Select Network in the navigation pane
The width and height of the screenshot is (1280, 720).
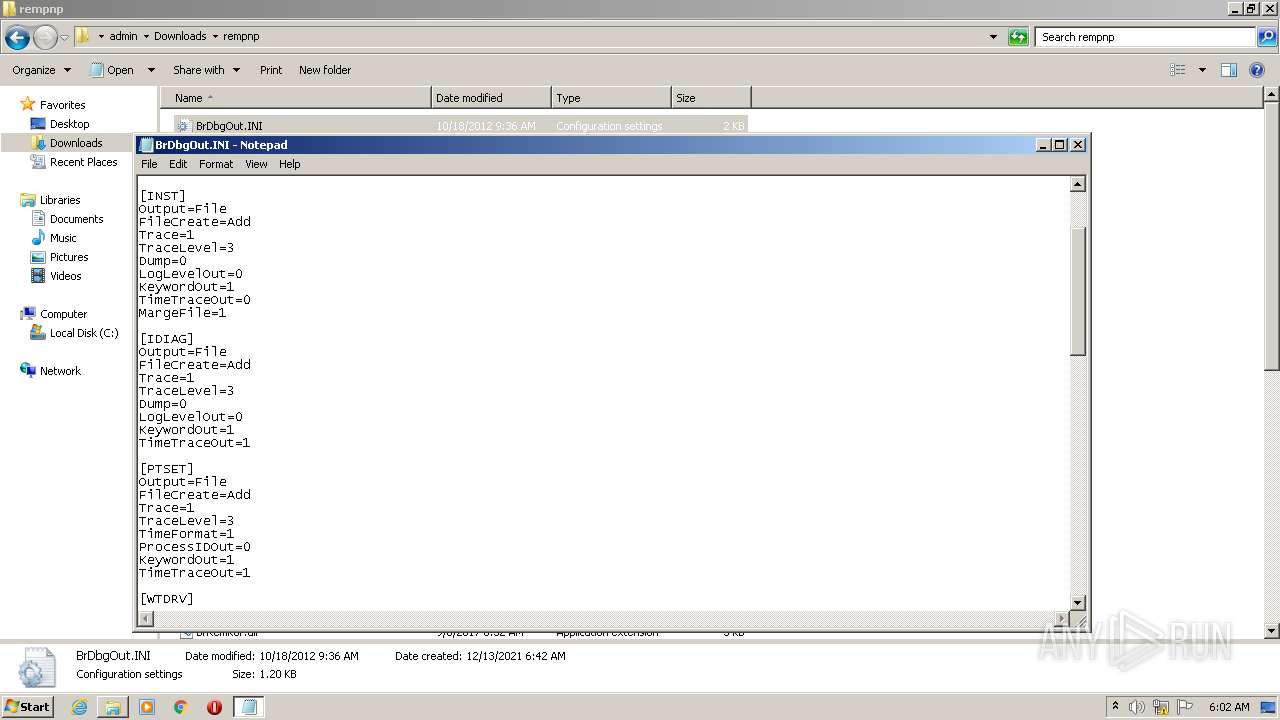tap(60, 371)
